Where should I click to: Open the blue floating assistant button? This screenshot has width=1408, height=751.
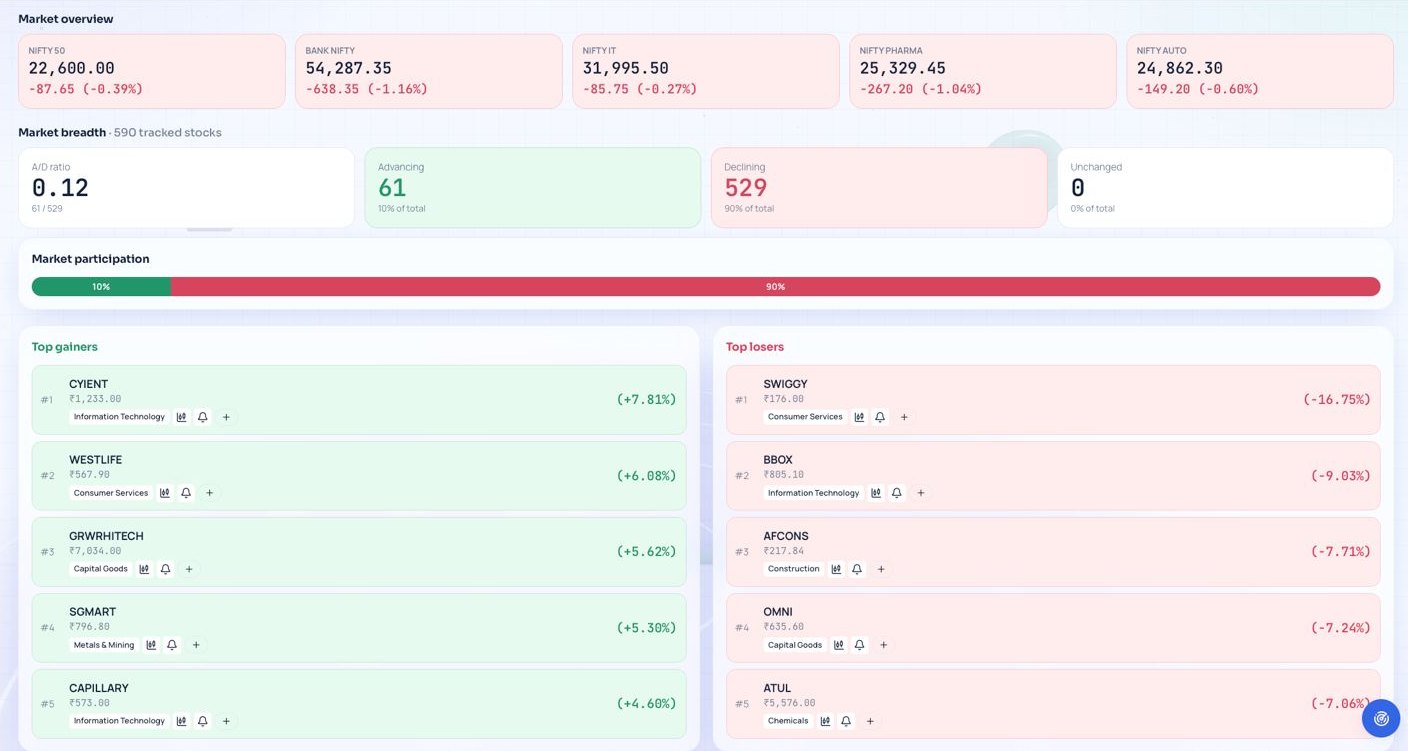(1381, 718)
